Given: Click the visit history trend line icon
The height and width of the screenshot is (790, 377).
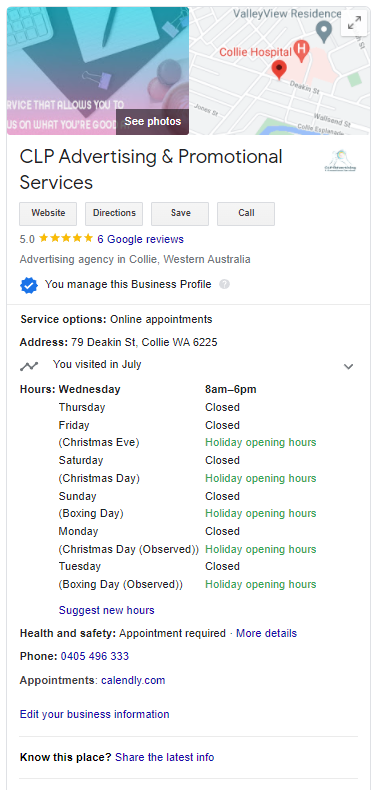Looking at the screenshot, I should click(x=29, y=366).
